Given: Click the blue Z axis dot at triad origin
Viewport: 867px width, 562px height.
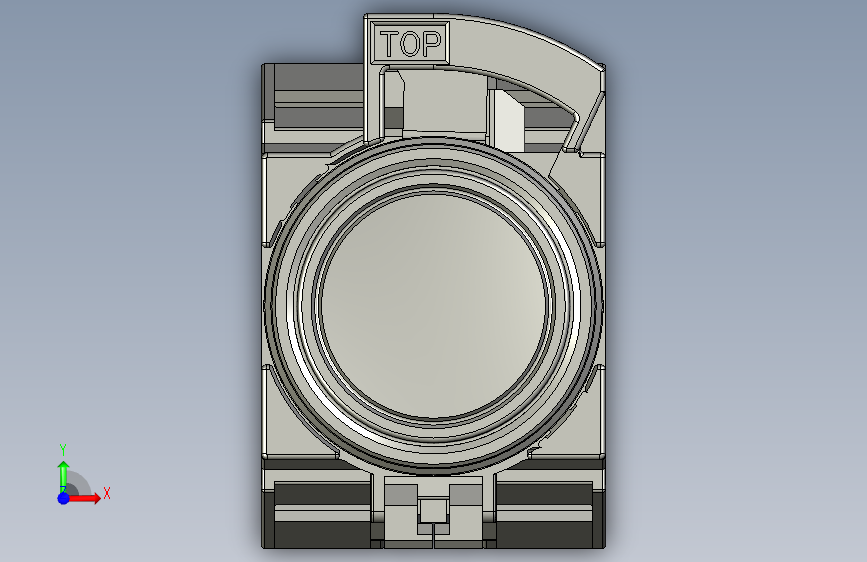Looking at the screenshot, I should (x=64, y=498).
